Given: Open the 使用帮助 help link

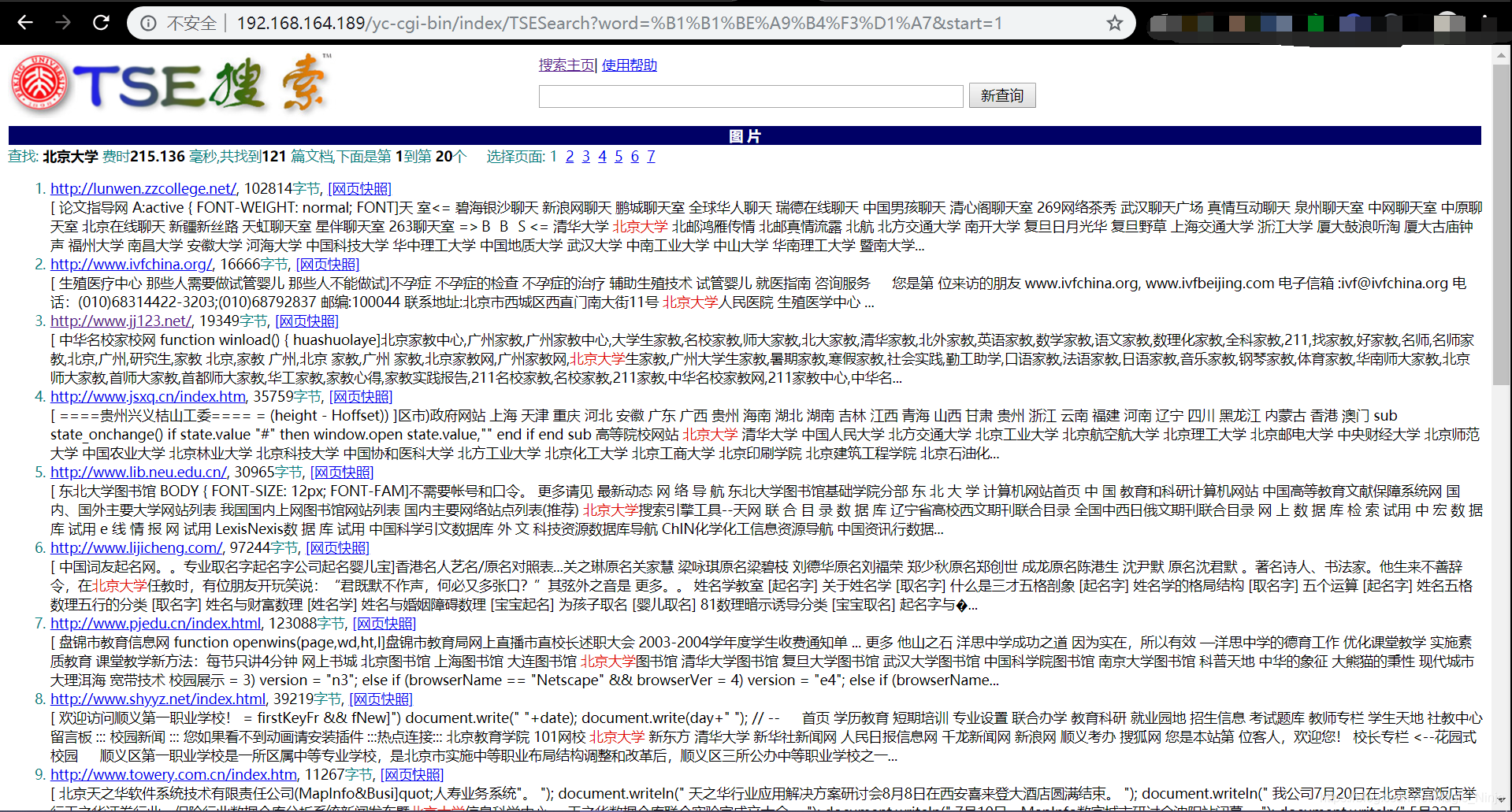Looking at the screenshot, I should 628,65.
